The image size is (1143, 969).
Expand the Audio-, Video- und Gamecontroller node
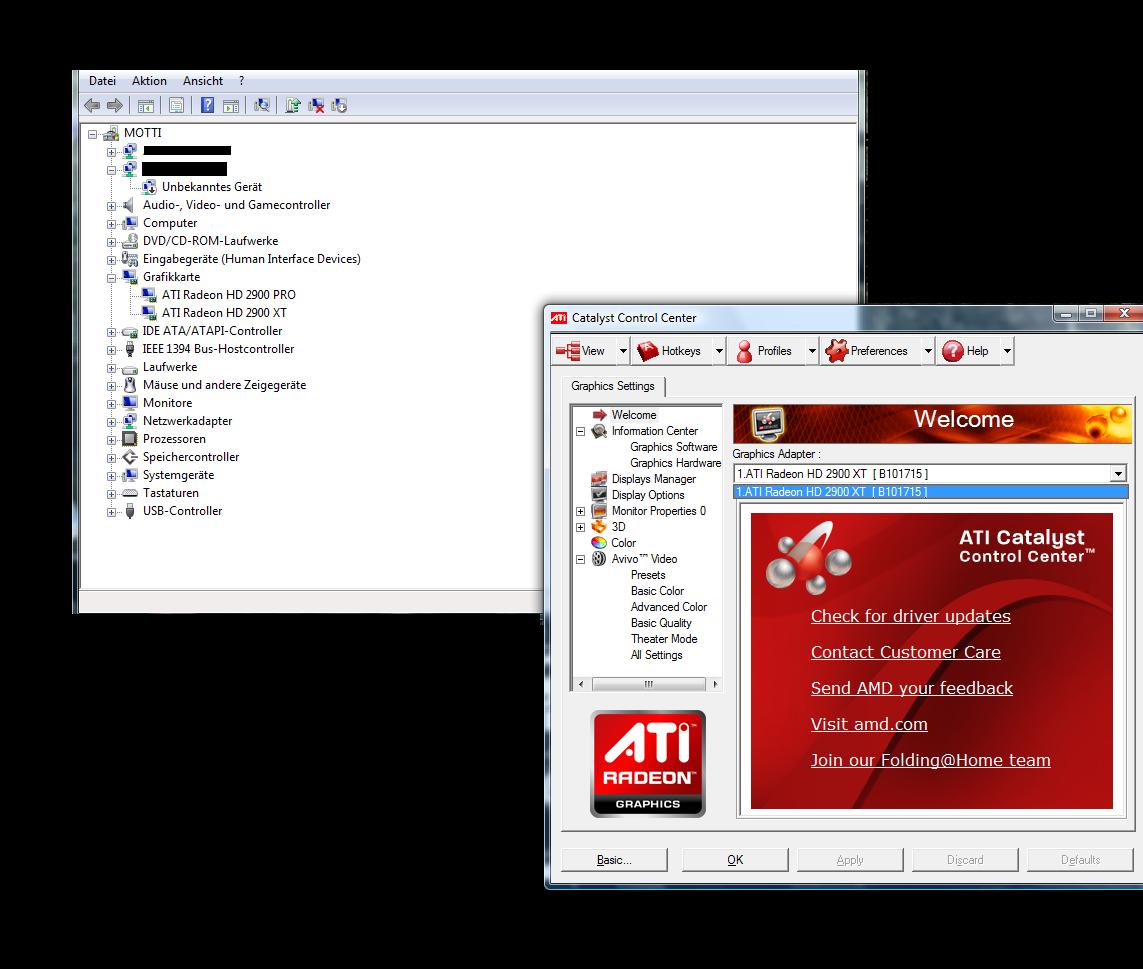(x=112, y=206)
